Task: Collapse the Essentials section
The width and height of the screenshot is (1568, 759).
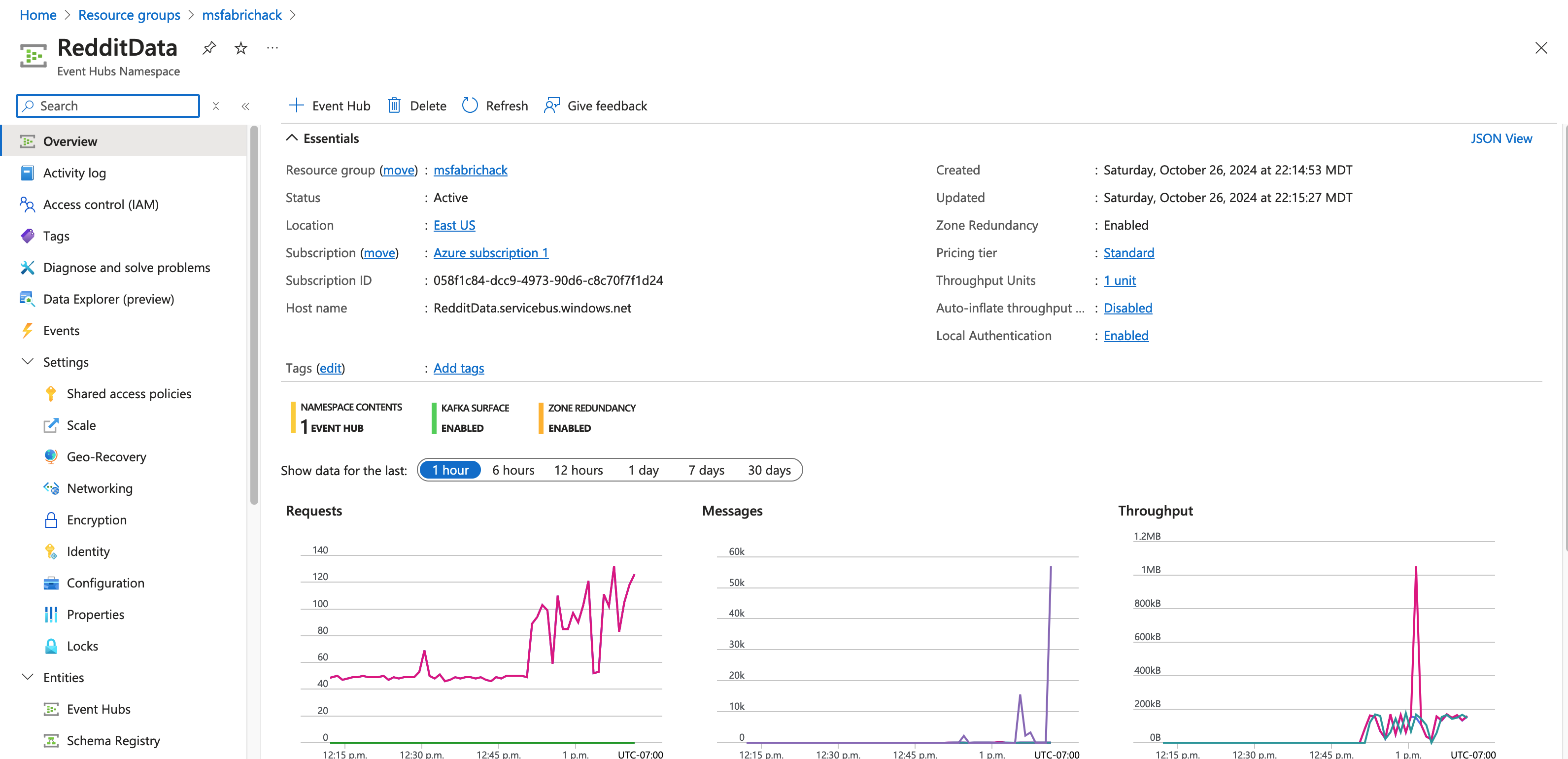Action: [x=292, y=138]
